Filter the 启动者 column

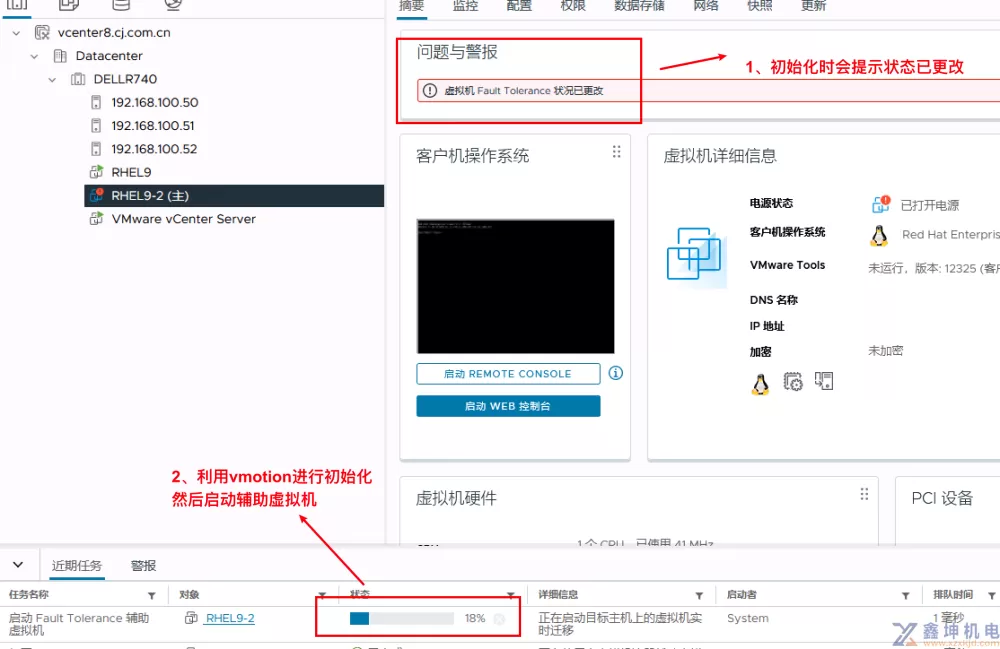pos(906,595)
